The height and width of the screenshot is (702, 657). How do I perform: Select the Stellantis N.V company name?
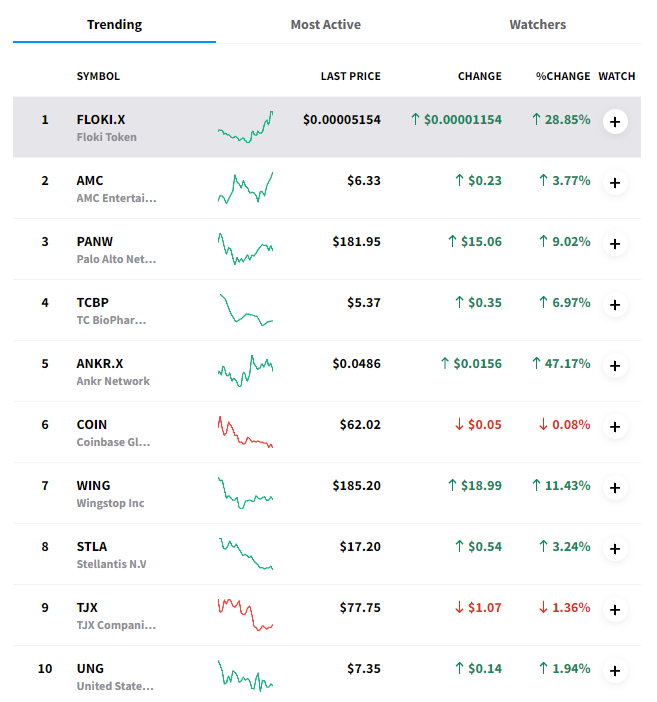pos(112,564)
